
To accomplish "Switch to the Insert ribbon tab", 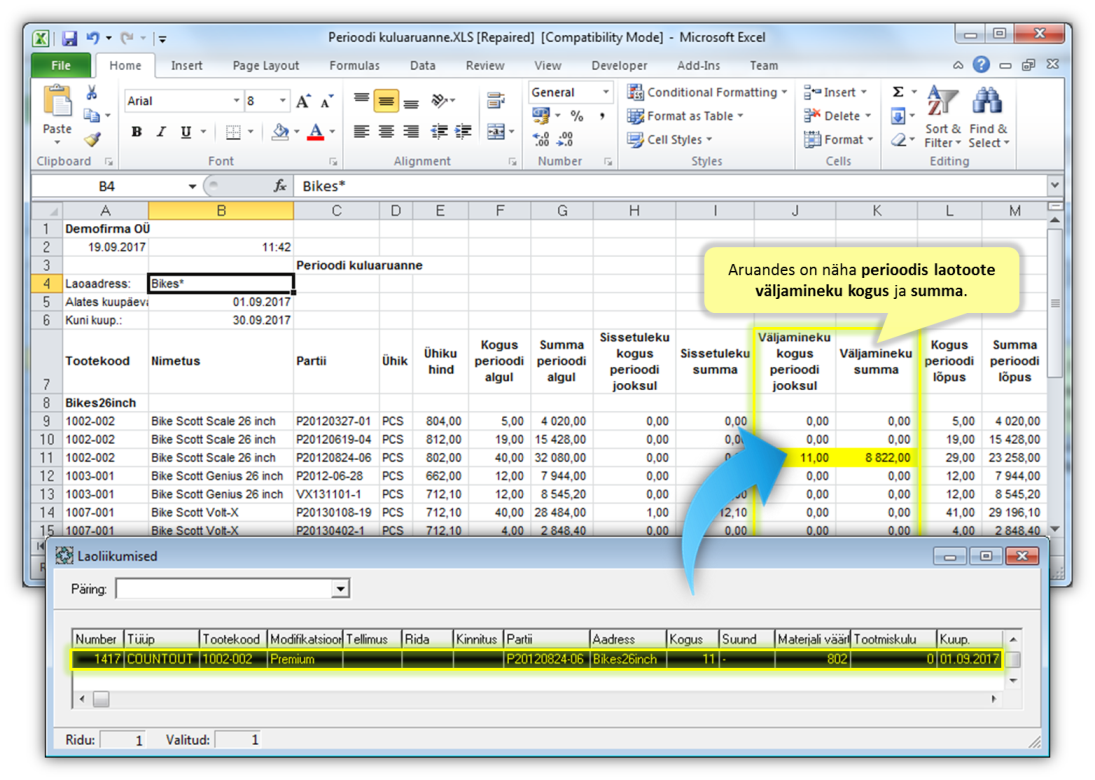I will (186, 66).
